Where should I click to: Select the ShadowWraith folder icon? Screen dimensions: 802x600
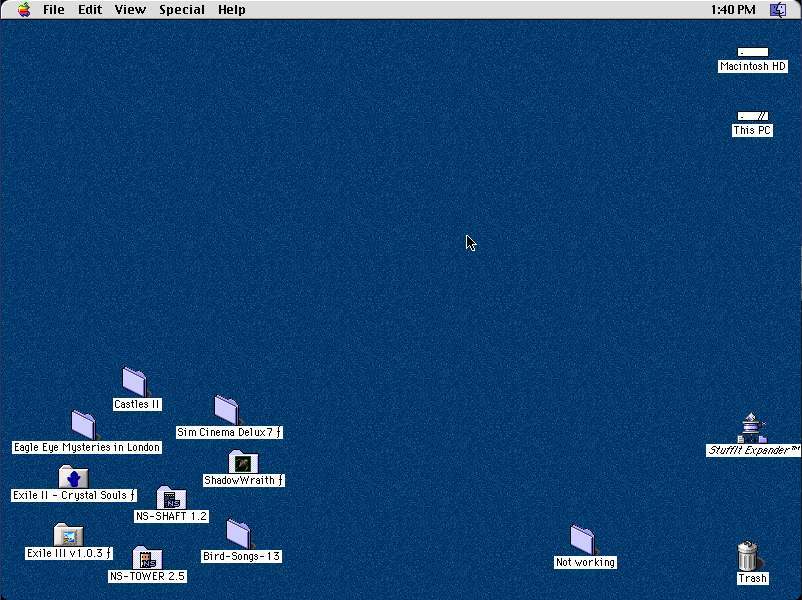click(x=242, y=462)
